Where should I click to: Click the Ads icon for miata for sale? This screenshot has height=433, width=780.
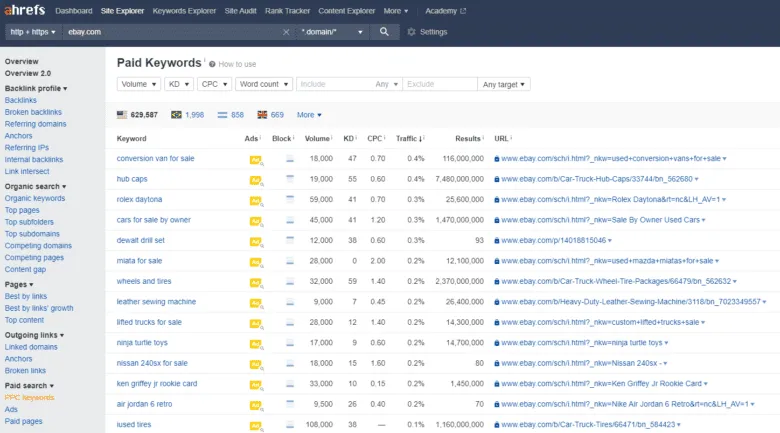tap(256, 262)
